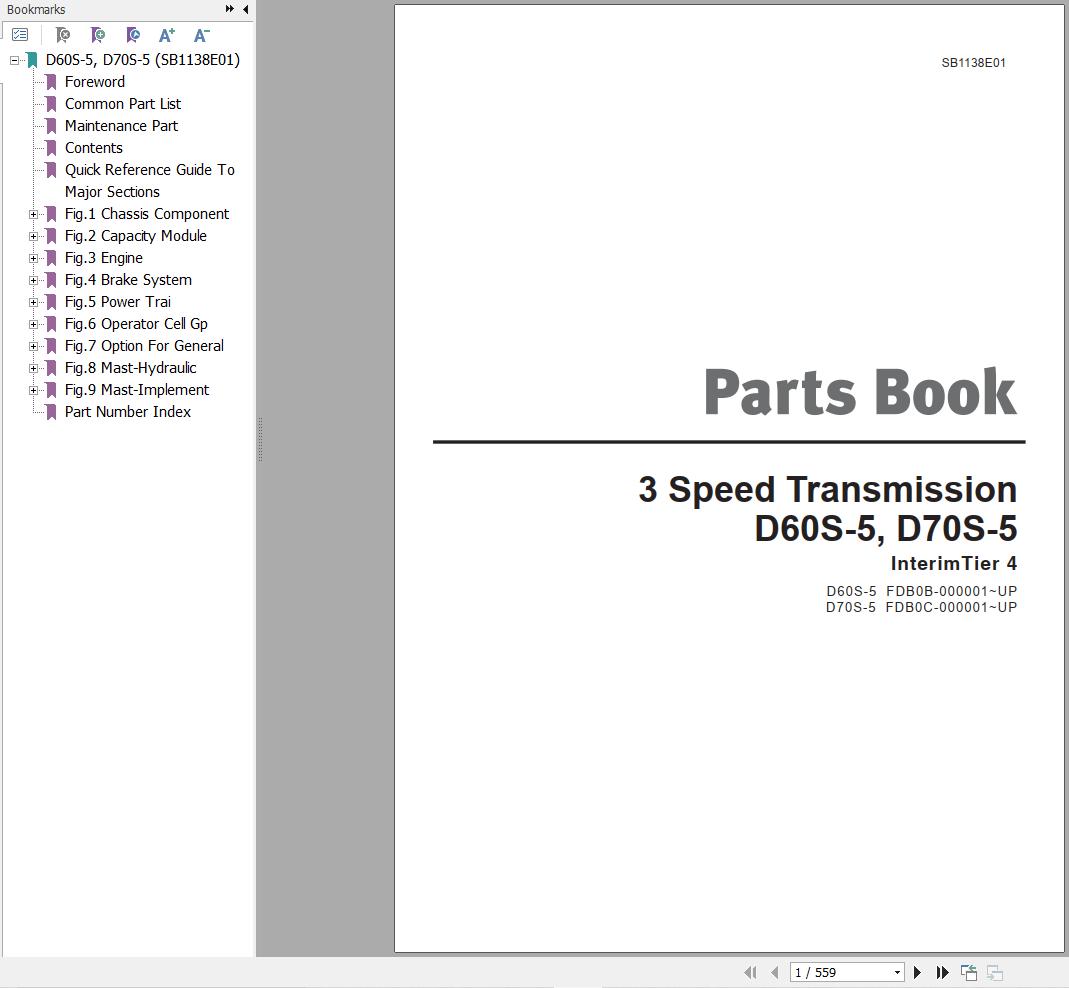Select the Fig.1 Chassis Component label
This screenshot has width=1069, height=988.
(147, 214)
